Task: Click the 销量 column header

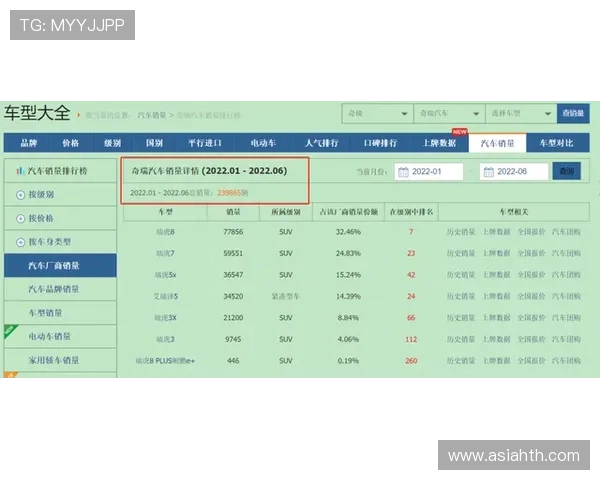Action: (x=233, y=212)
